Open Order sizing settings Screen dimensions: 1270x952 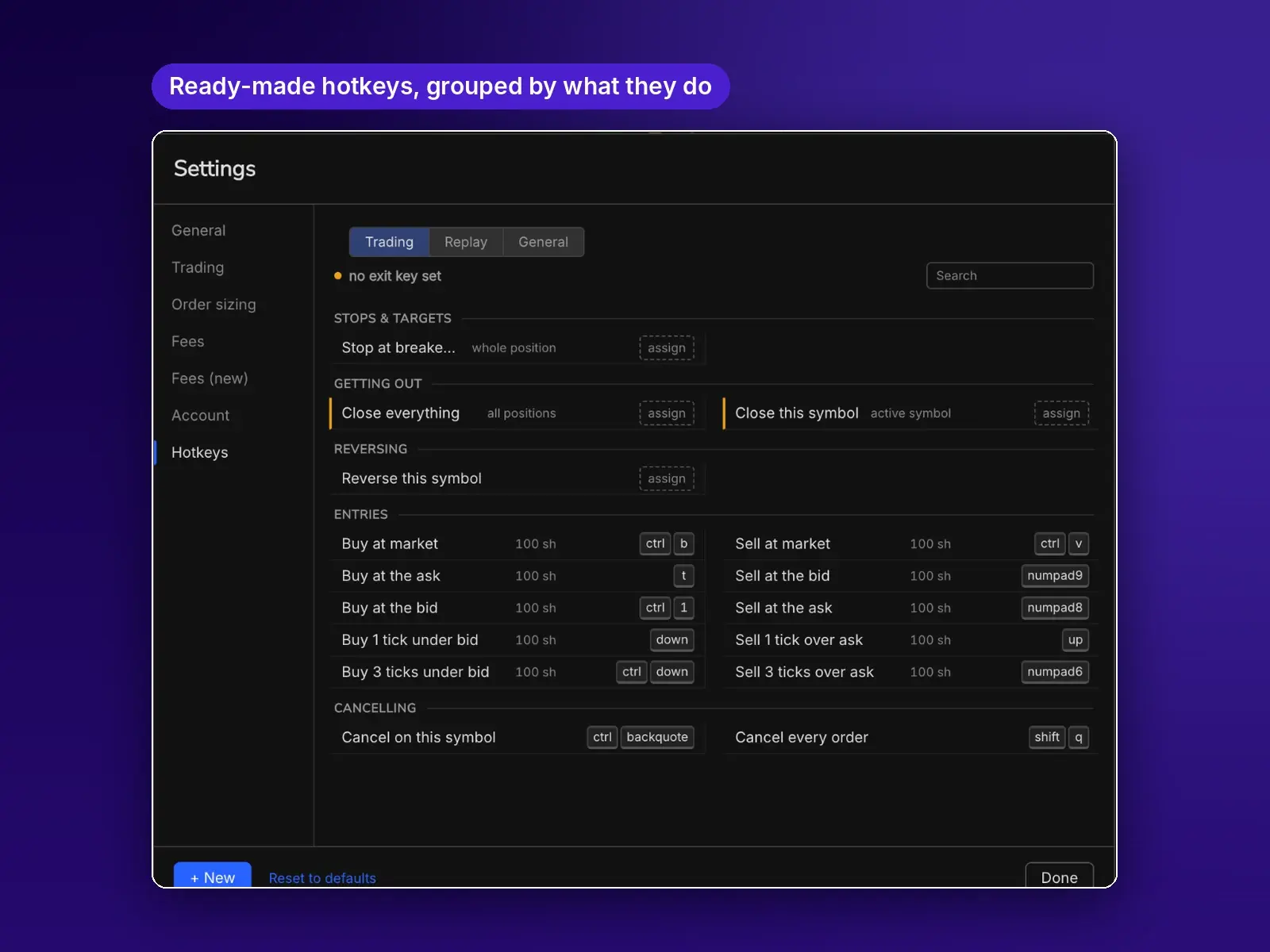214,305
